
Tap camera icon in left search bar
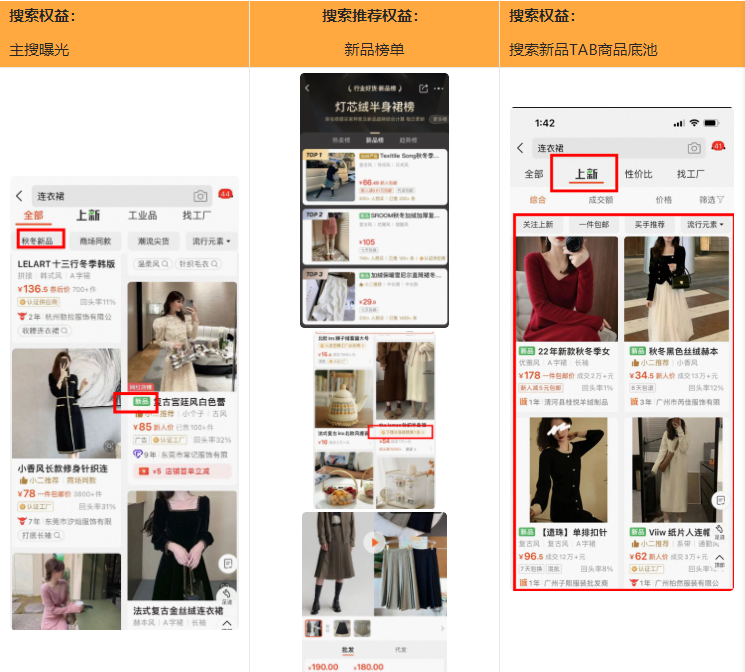tap(200, 196)
